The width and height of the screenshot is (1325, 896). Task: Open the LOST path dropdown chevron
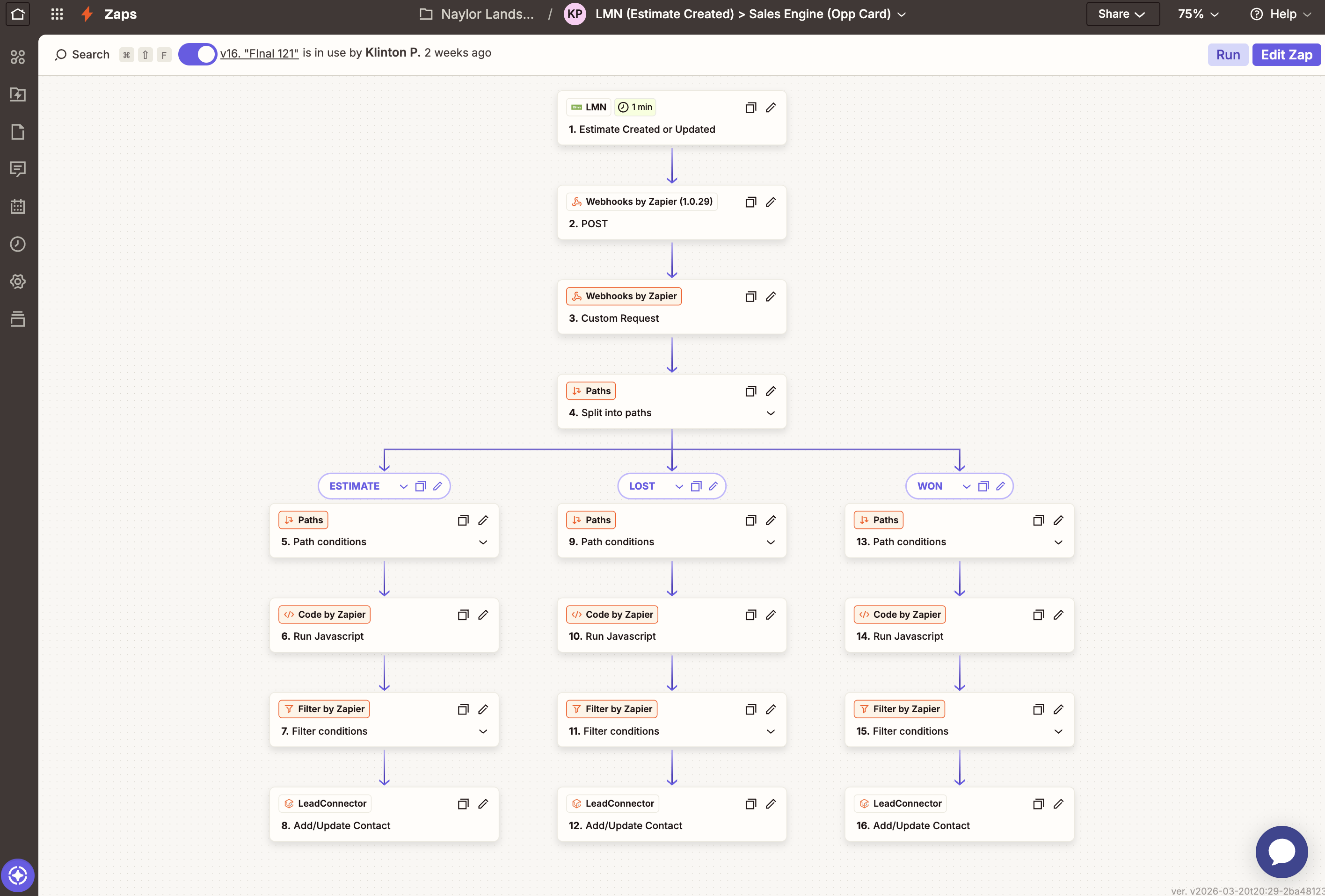coord(679,486)
